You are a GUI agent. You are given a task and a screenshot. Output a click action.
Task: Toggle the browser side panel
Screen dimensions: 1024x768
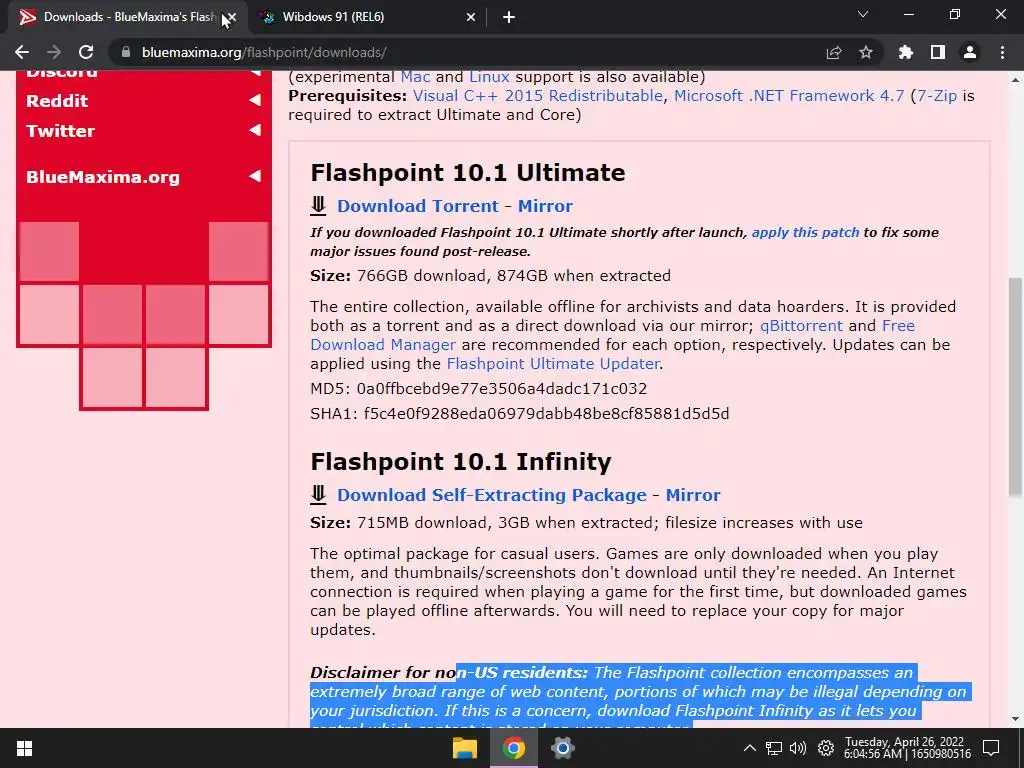pyautogui.click(x=938, y=52)
